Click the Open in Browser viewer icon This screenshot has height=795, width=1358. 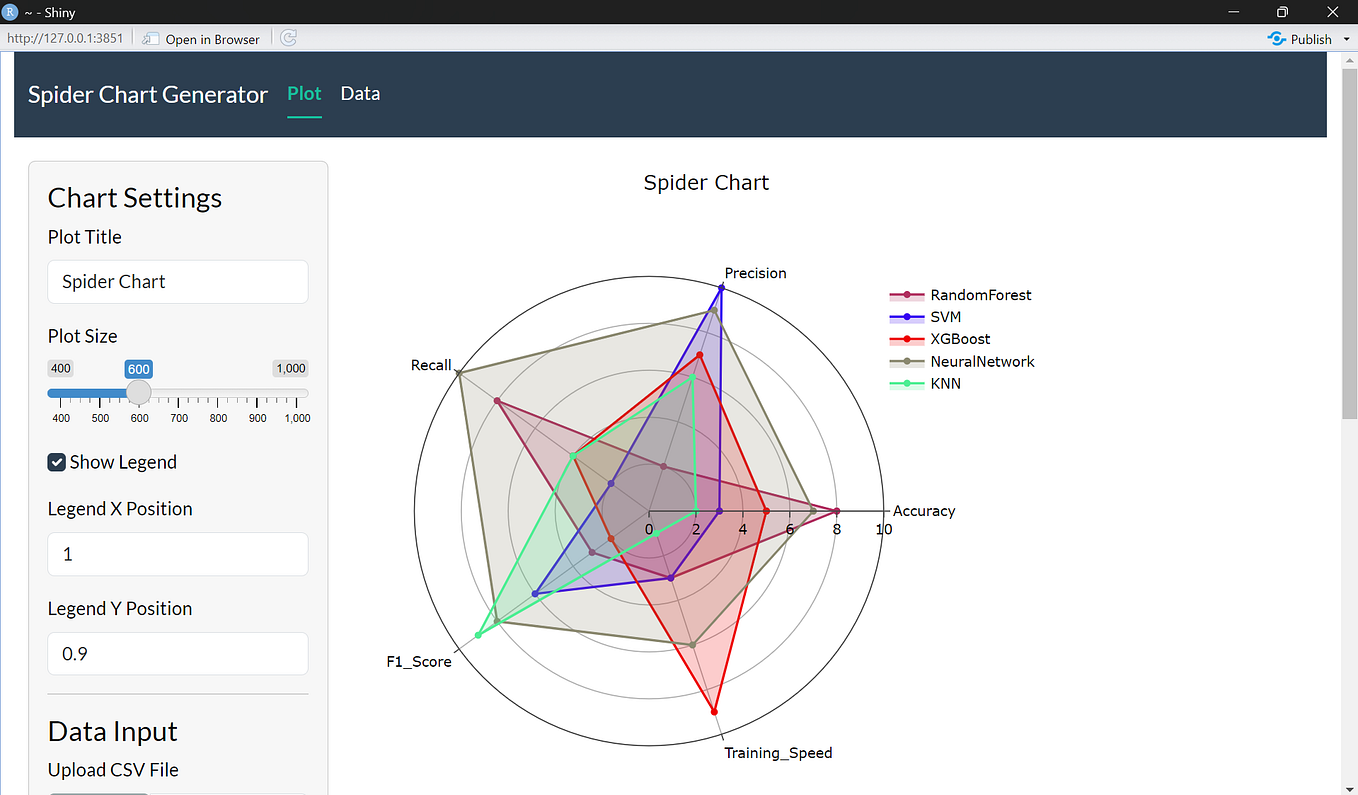click(150, 38)
